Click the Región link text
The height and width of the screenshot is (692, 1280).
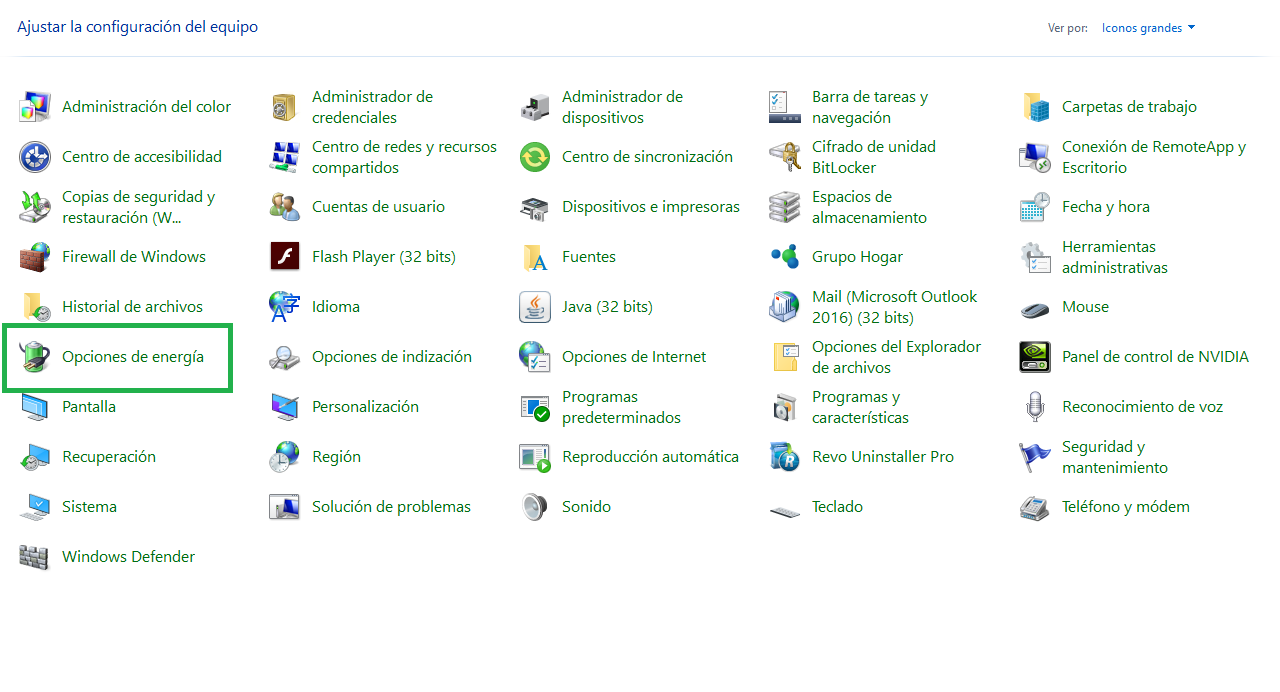[x=336, y=457]
